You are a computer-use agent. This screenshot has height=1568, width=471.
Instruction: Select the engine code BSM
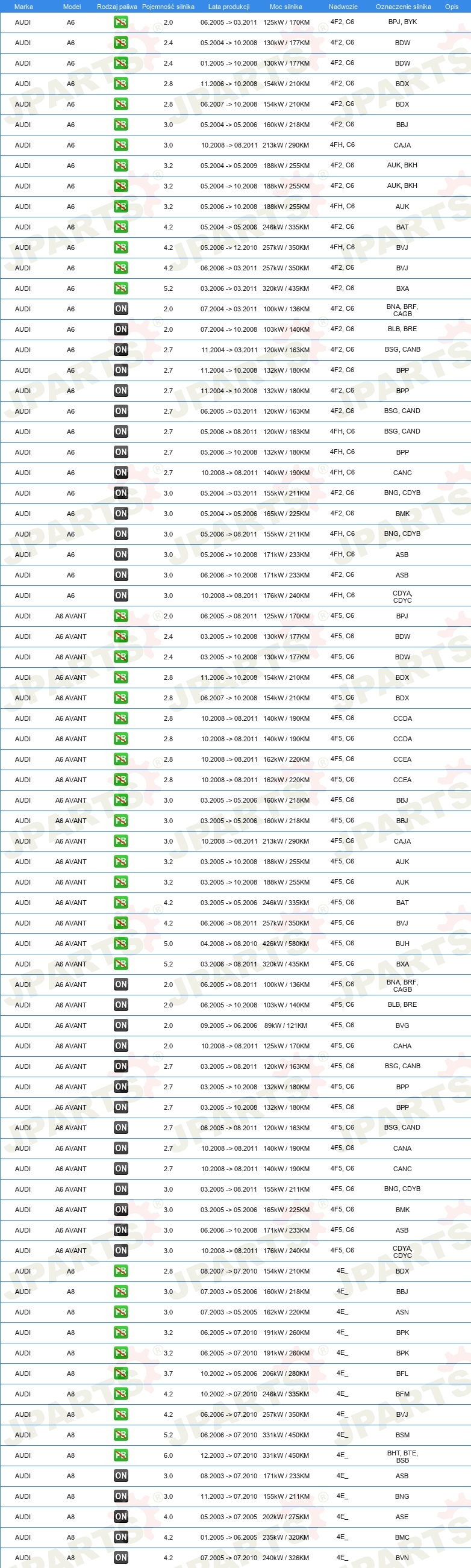coord(402,1435)
